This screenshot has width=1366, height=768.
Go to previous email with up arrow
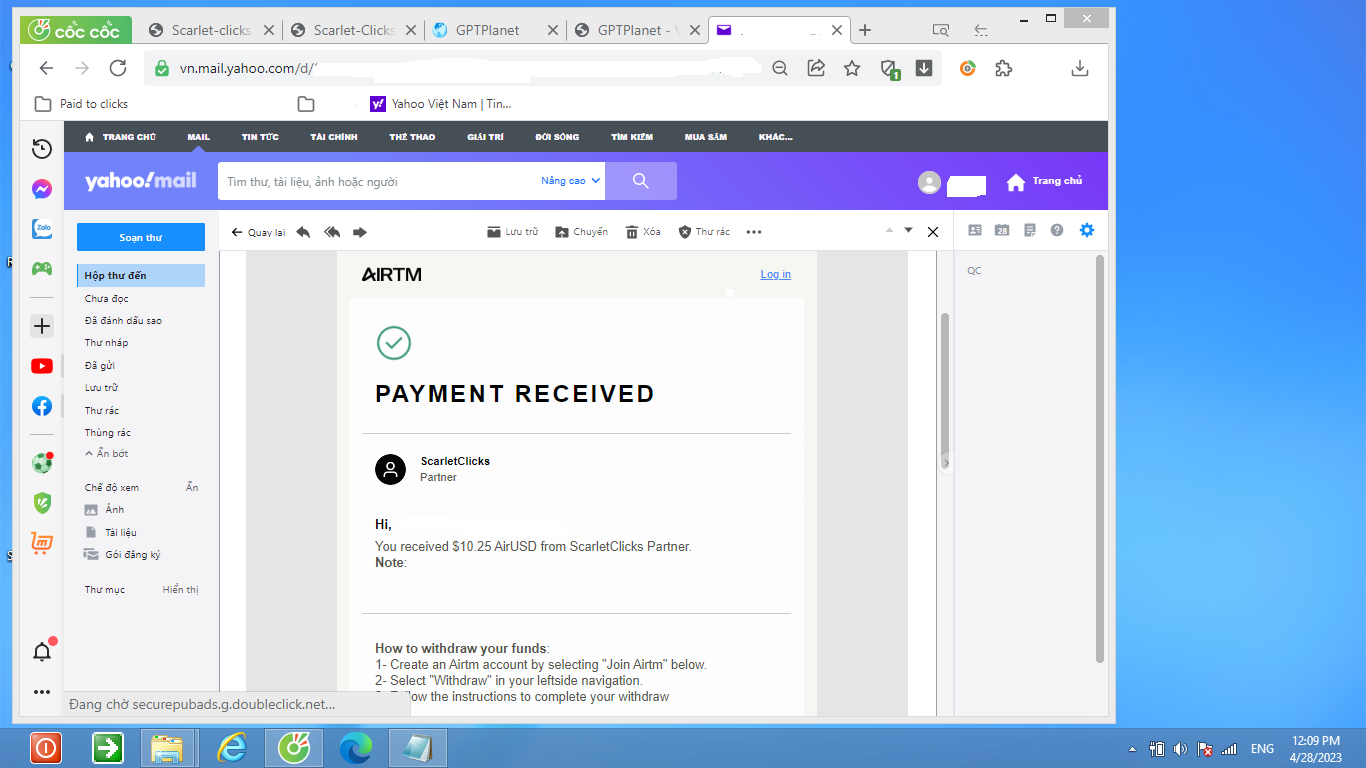[888, 230]
